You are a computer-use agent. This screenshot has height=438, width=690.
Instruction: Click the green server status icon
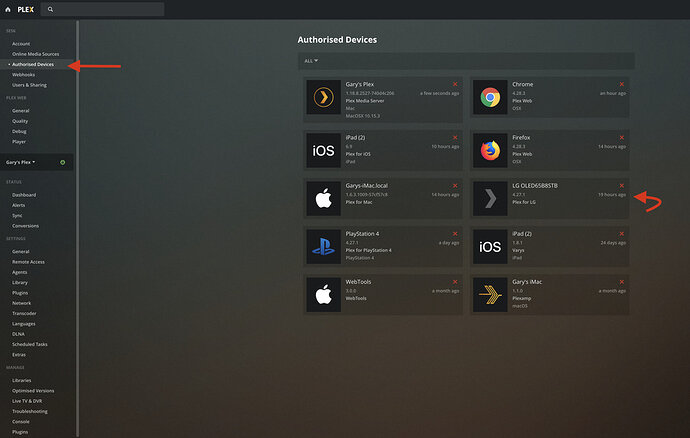point(62,162)
